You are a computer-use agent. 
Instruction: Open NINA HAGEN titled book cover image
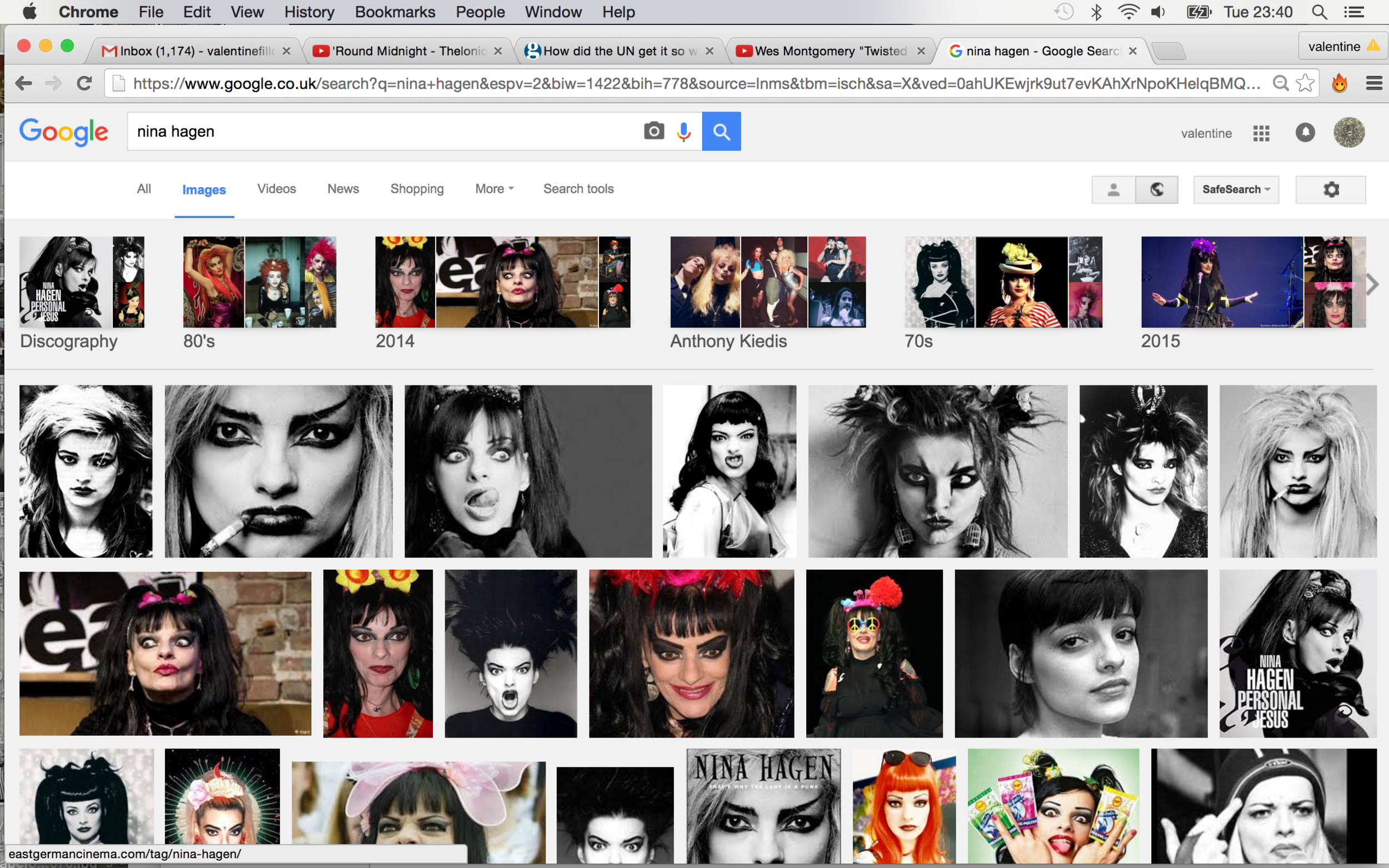763,805
